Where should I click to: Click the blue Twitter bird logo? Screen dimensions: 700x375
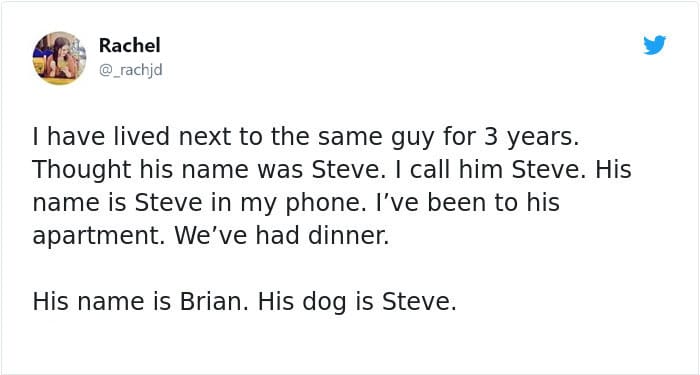[x=654, y=45]
